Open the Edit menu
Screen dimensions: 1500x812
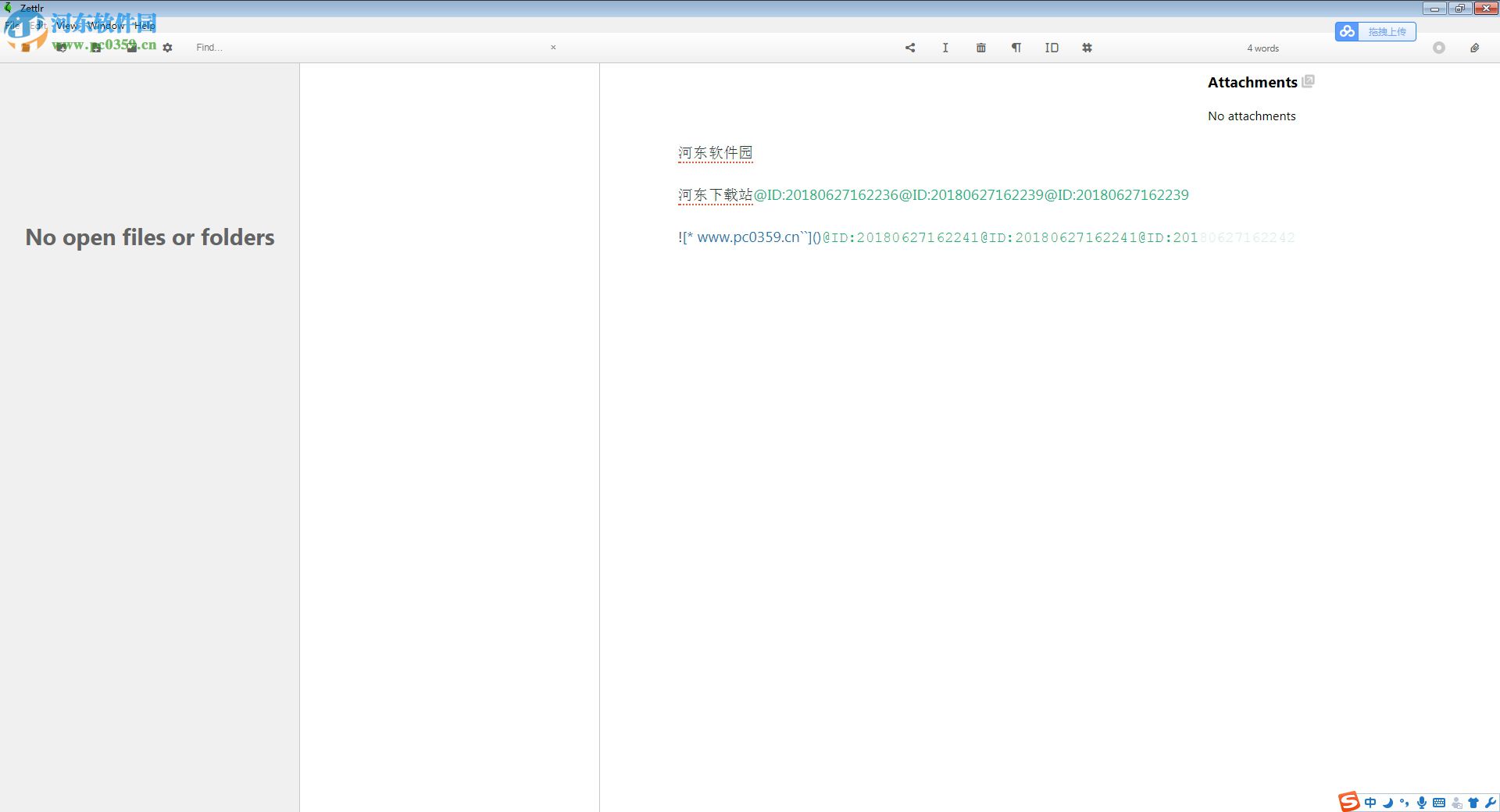point(38,25)
